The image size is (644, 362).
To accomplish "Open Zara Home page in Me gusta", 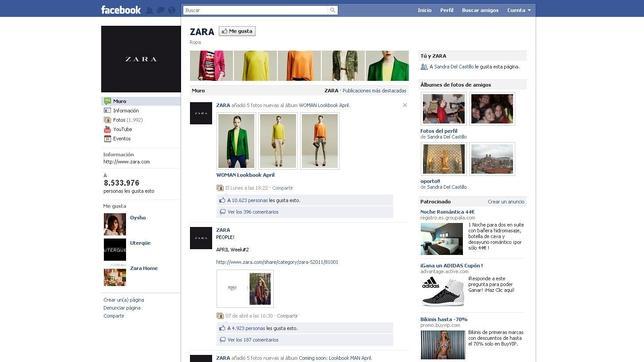I will click(144, 268).
